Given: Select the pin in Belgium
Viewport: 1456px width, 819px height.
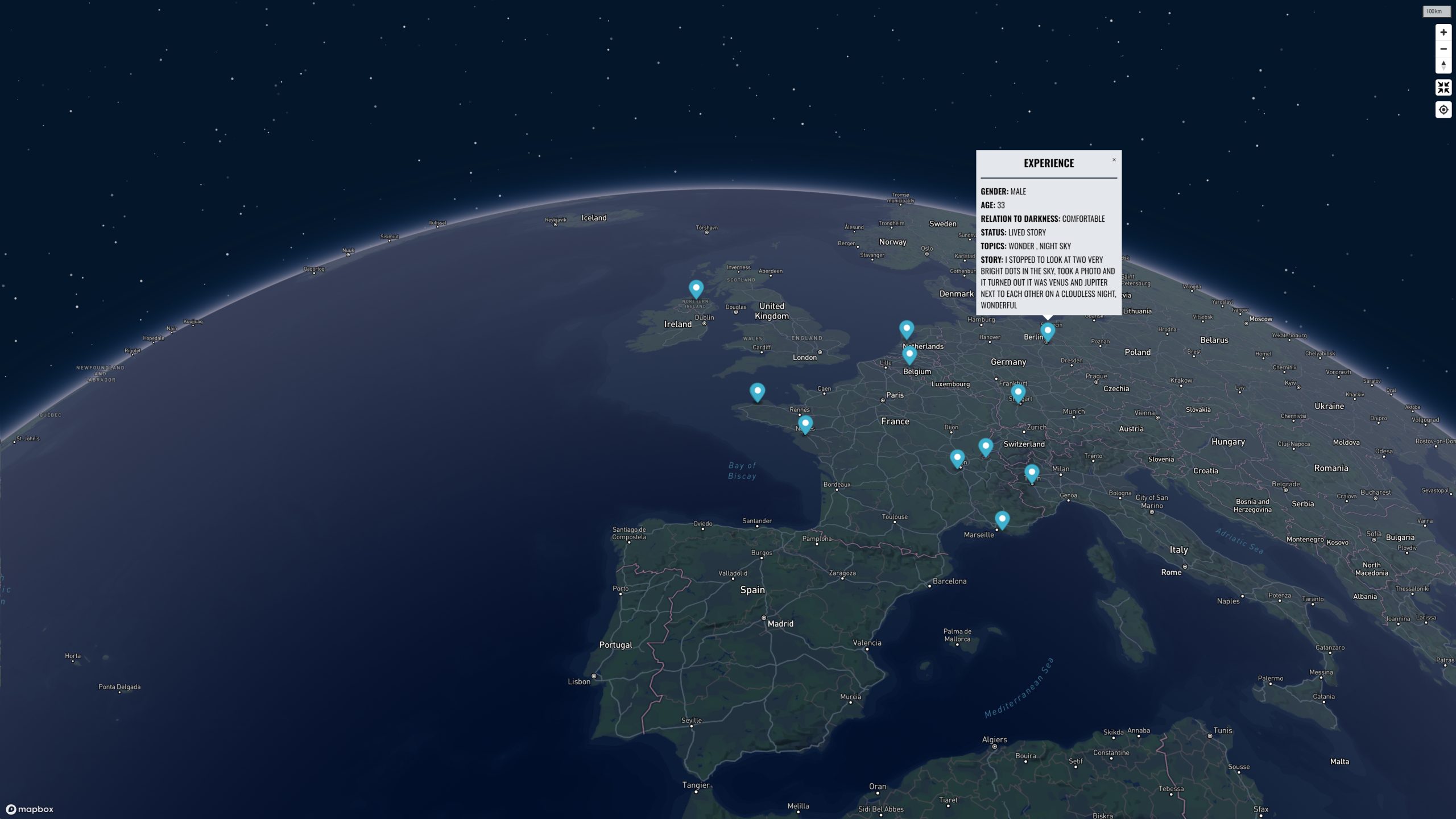Looking at the screenshot, I should coord(909,355).
